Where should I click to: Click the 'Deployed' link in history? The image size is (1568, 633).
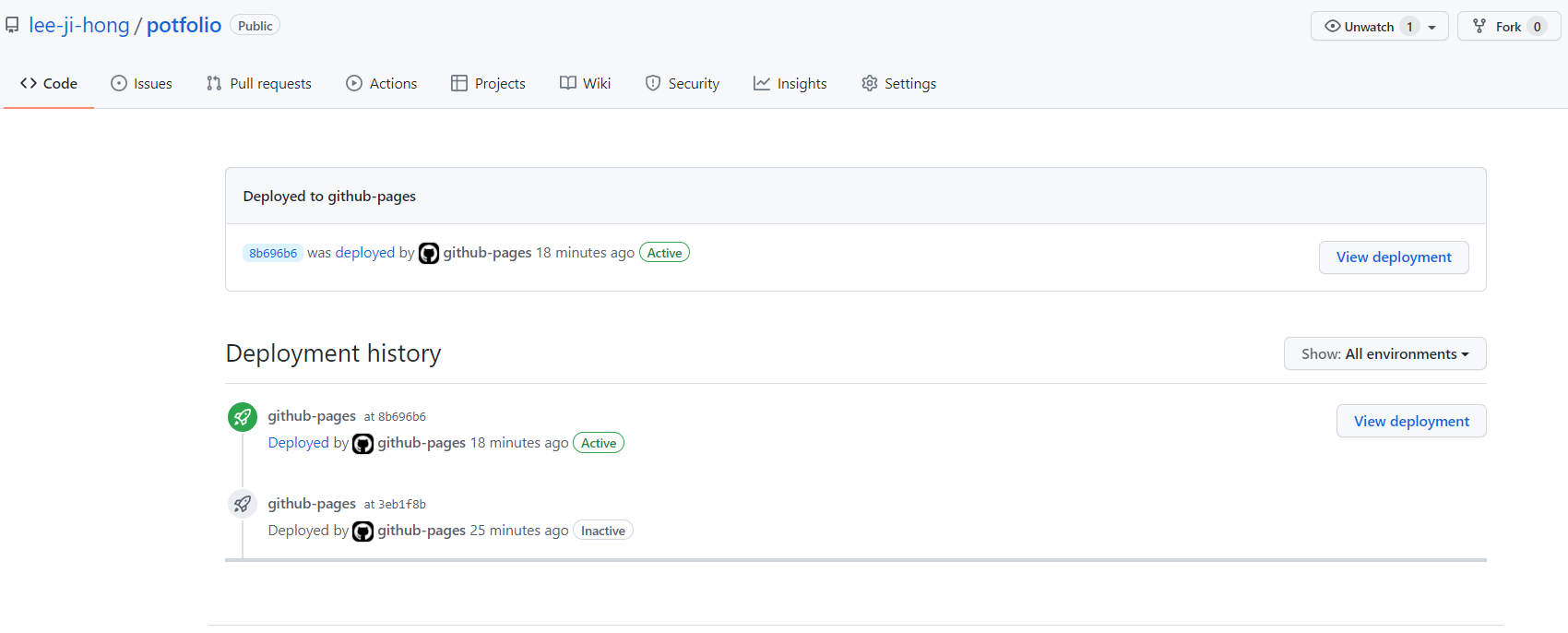[299, 443]
